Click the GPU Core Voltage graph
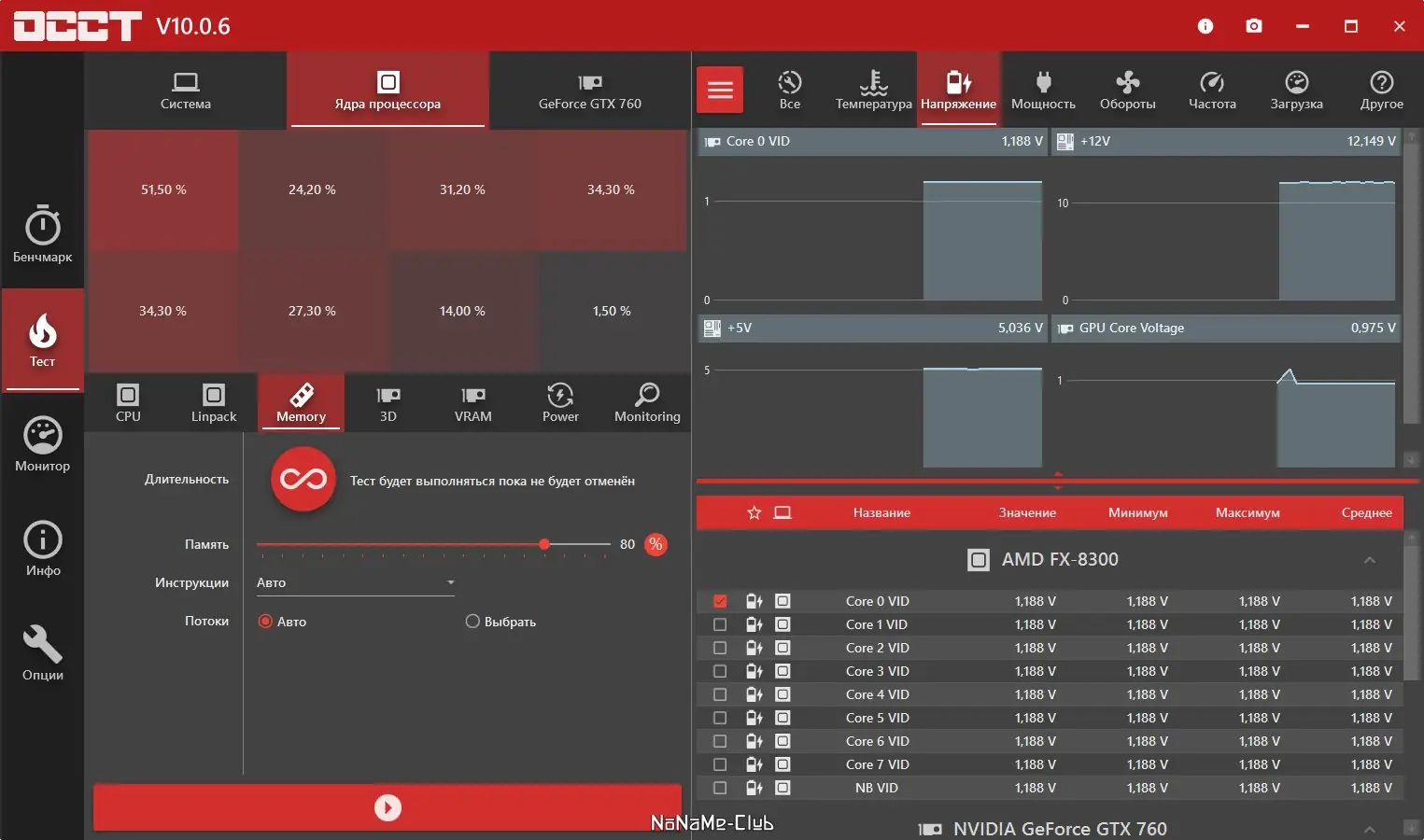 coord(1226,392)
